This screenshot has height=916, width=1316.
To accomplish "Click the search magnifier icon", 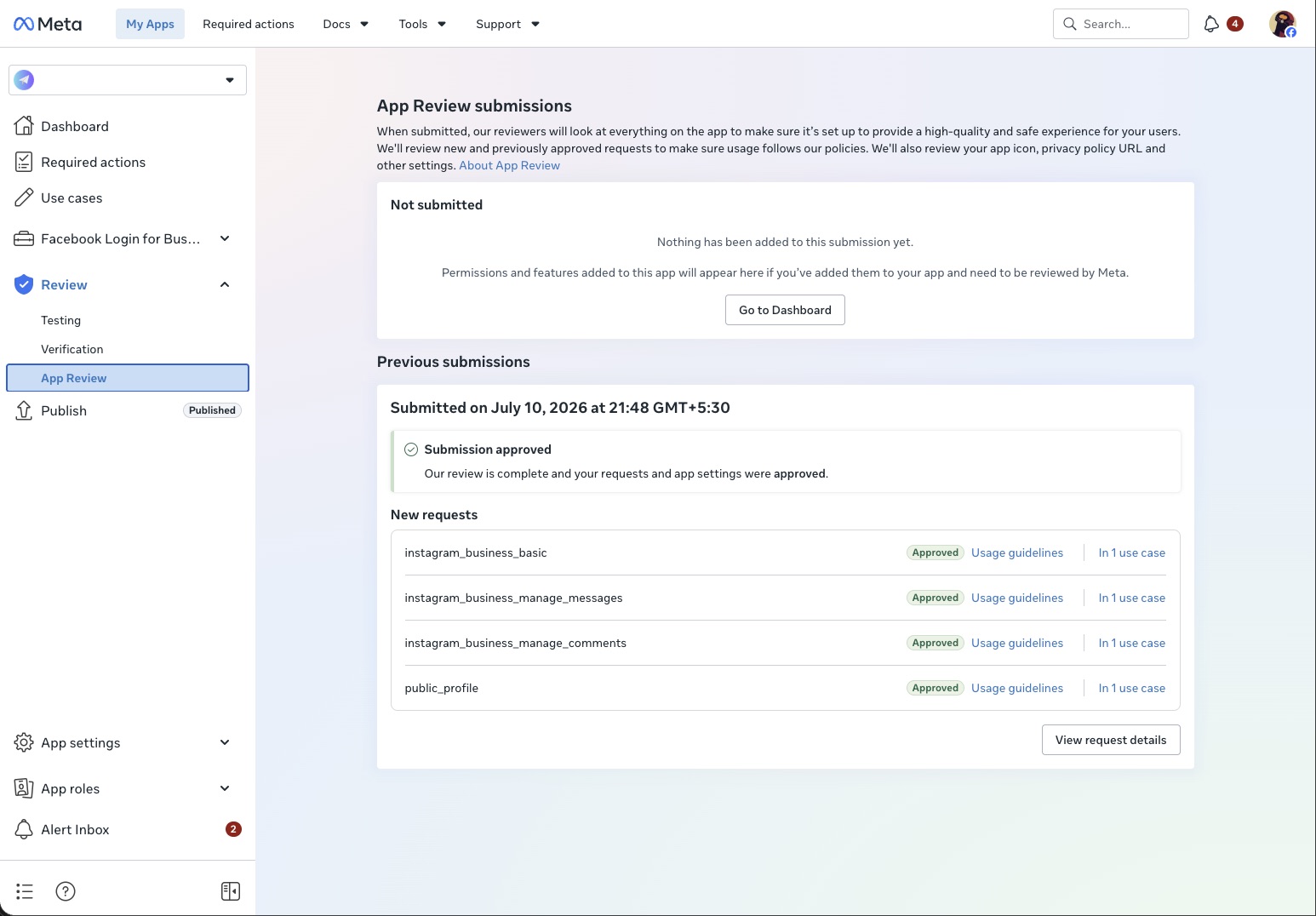I will (x=1070, y=24).
